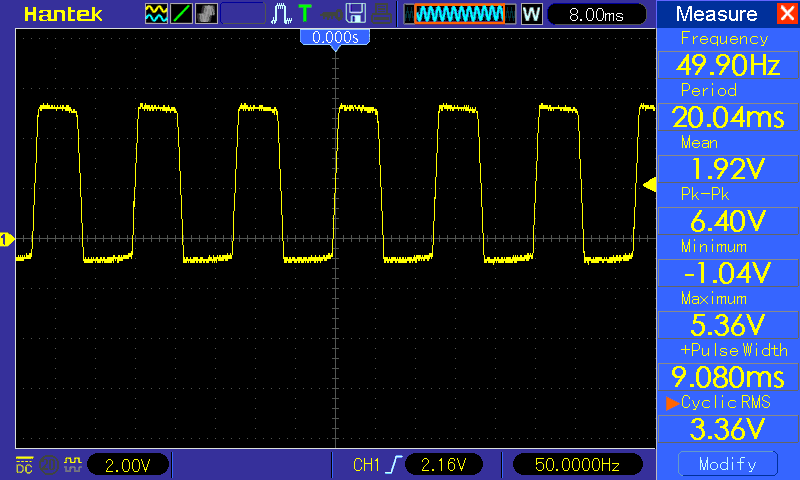Select the Period measurement label
The height and width of the screenshot is (480, 800).
pyautogui.click(x=709, y=91)
